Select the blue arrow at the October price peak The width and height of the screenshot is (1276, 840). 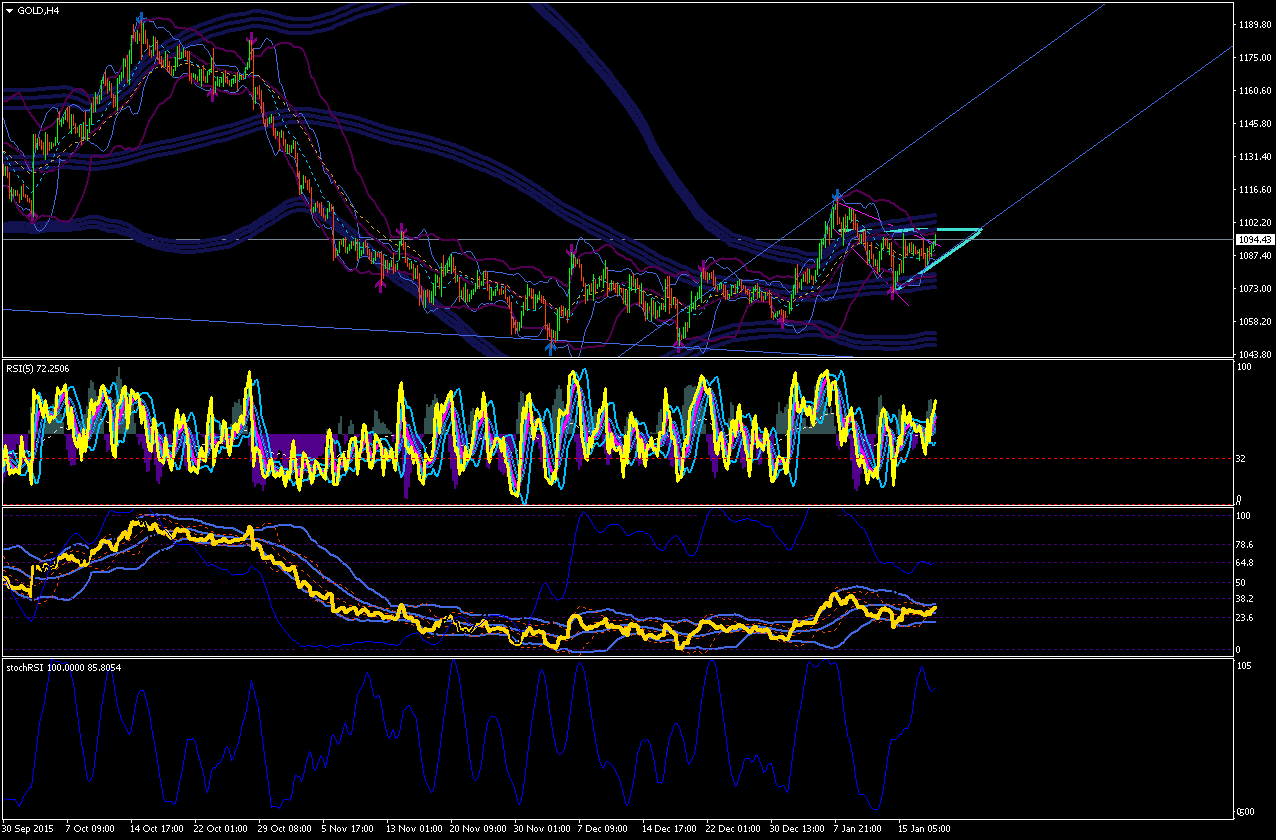coord(140,18)
